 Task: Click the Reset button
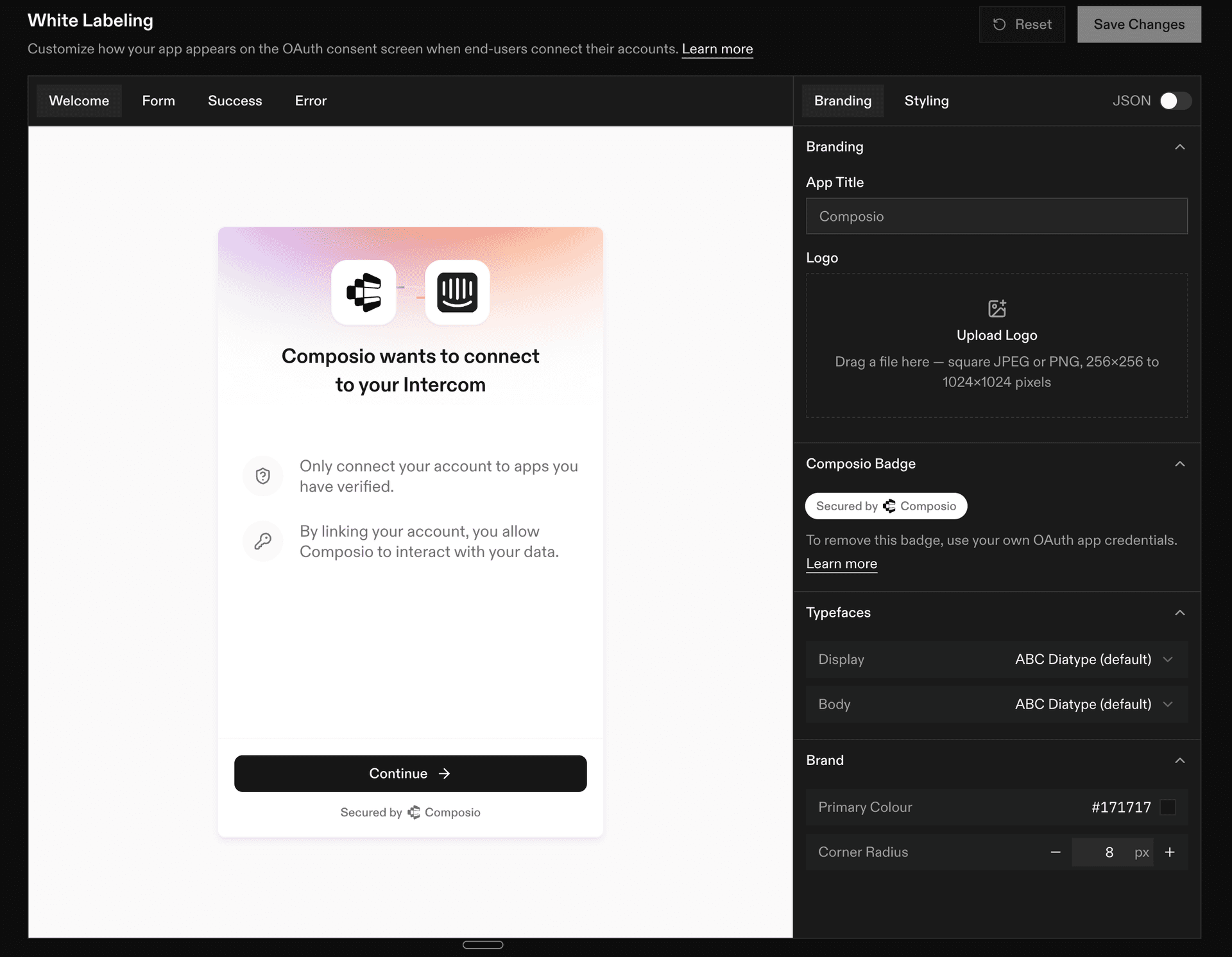(x=1022, y=24)
